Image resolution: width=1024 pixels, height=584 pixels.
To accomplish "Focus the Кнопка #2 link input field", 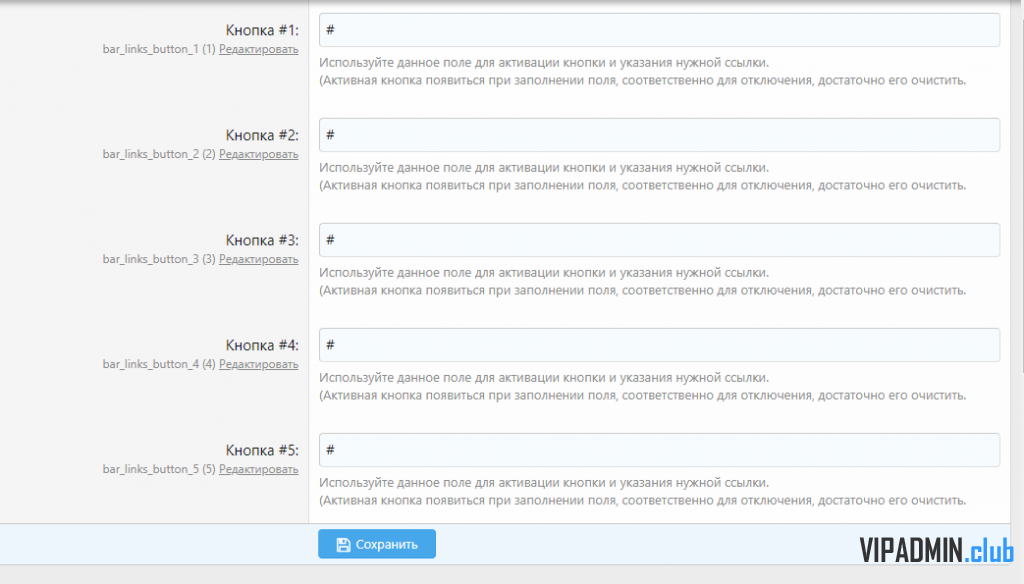I will click(659, 135).
